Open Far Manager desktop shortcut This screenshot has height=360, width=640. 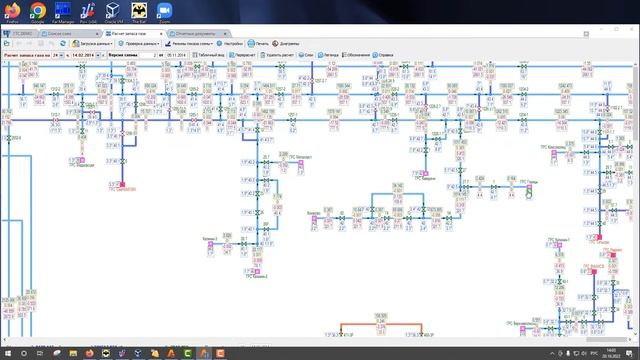[63, 12]
